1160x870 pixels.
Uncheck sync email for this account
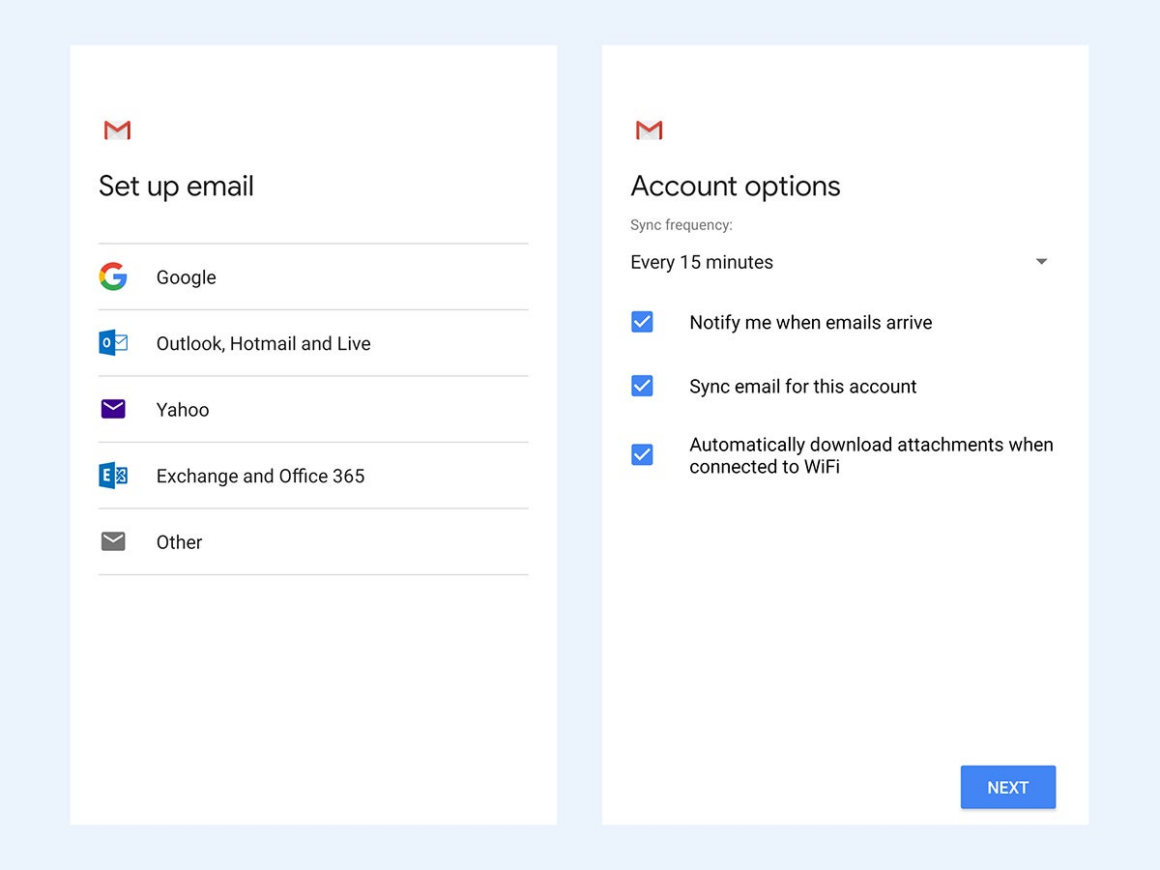pyautogui.click(x=641, y=386)
